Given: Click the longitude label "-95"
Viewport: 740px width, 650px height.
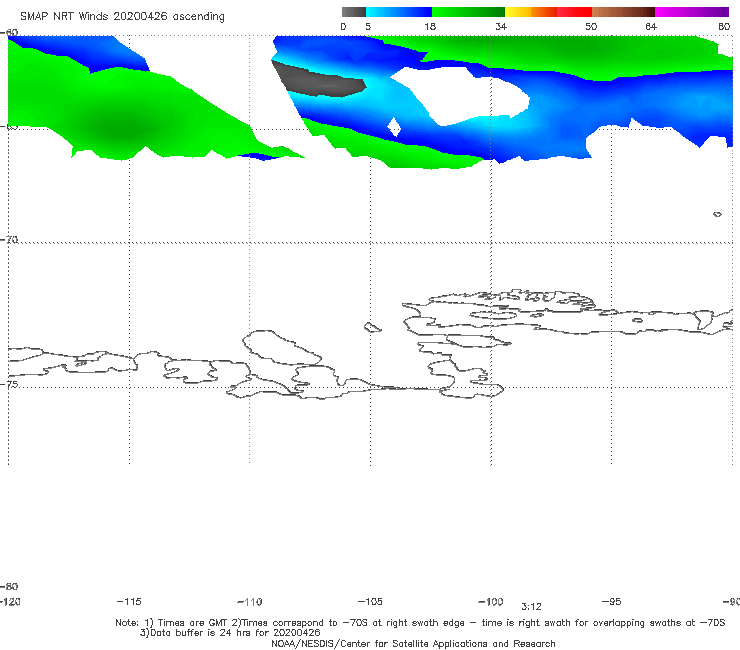Looking at the screenshot, I should [612, 601].
